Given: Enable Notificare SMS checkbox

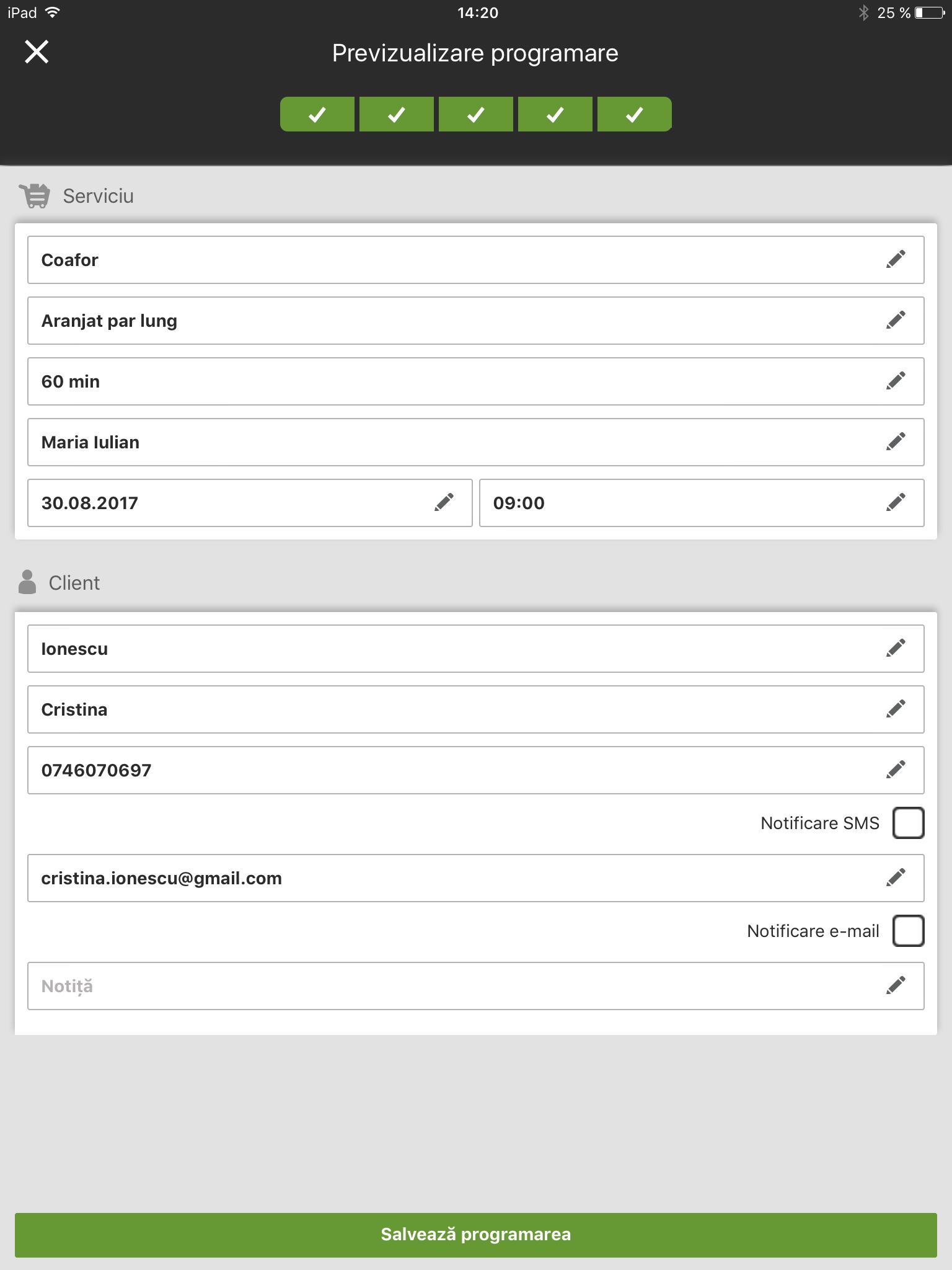Looking at the screenshot, I should (909, 823).
